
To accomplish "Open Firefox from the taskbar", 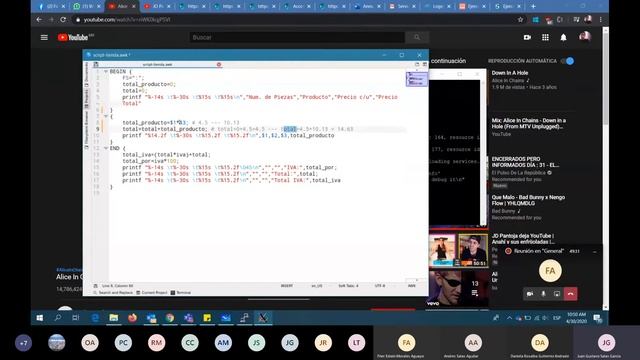I will coord(132,318).
